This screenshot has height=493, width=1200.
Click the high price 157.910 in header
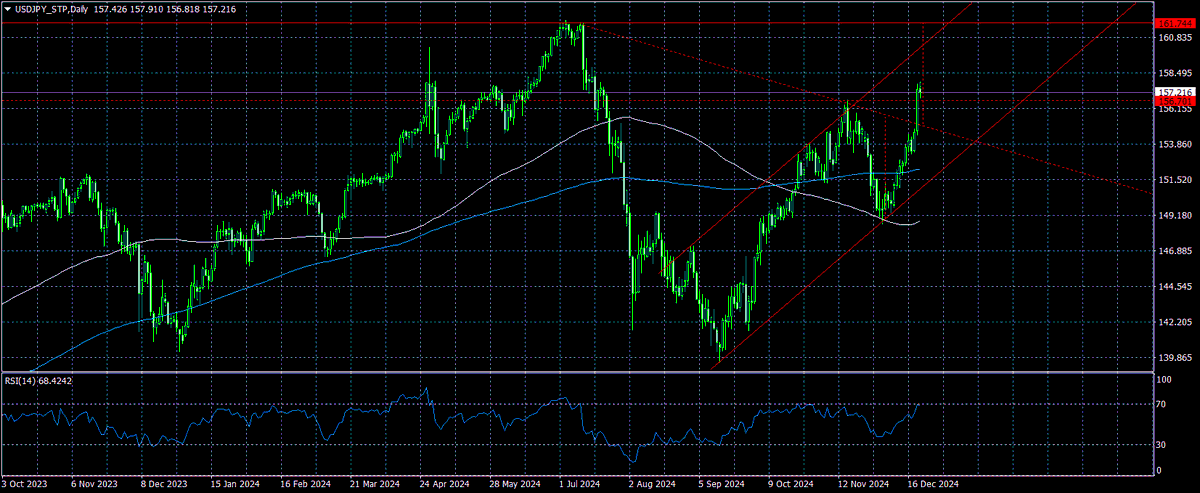tap(147, 7)
